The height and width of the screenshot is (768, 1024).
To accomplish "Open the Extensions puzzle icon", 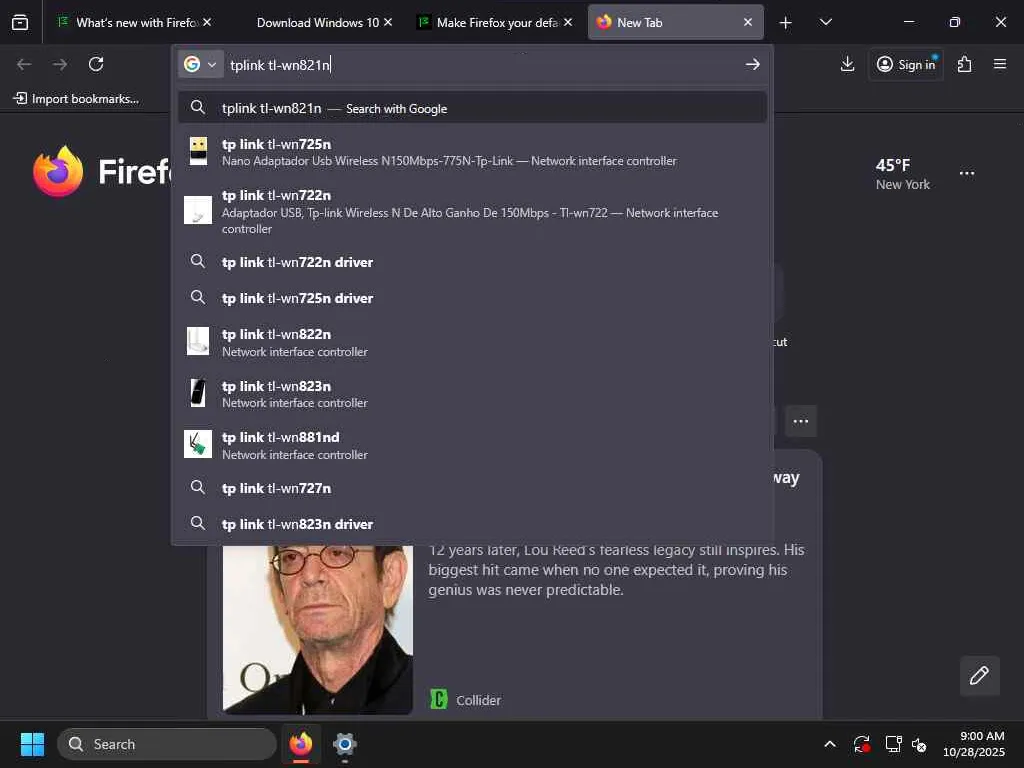I will 964,64.
